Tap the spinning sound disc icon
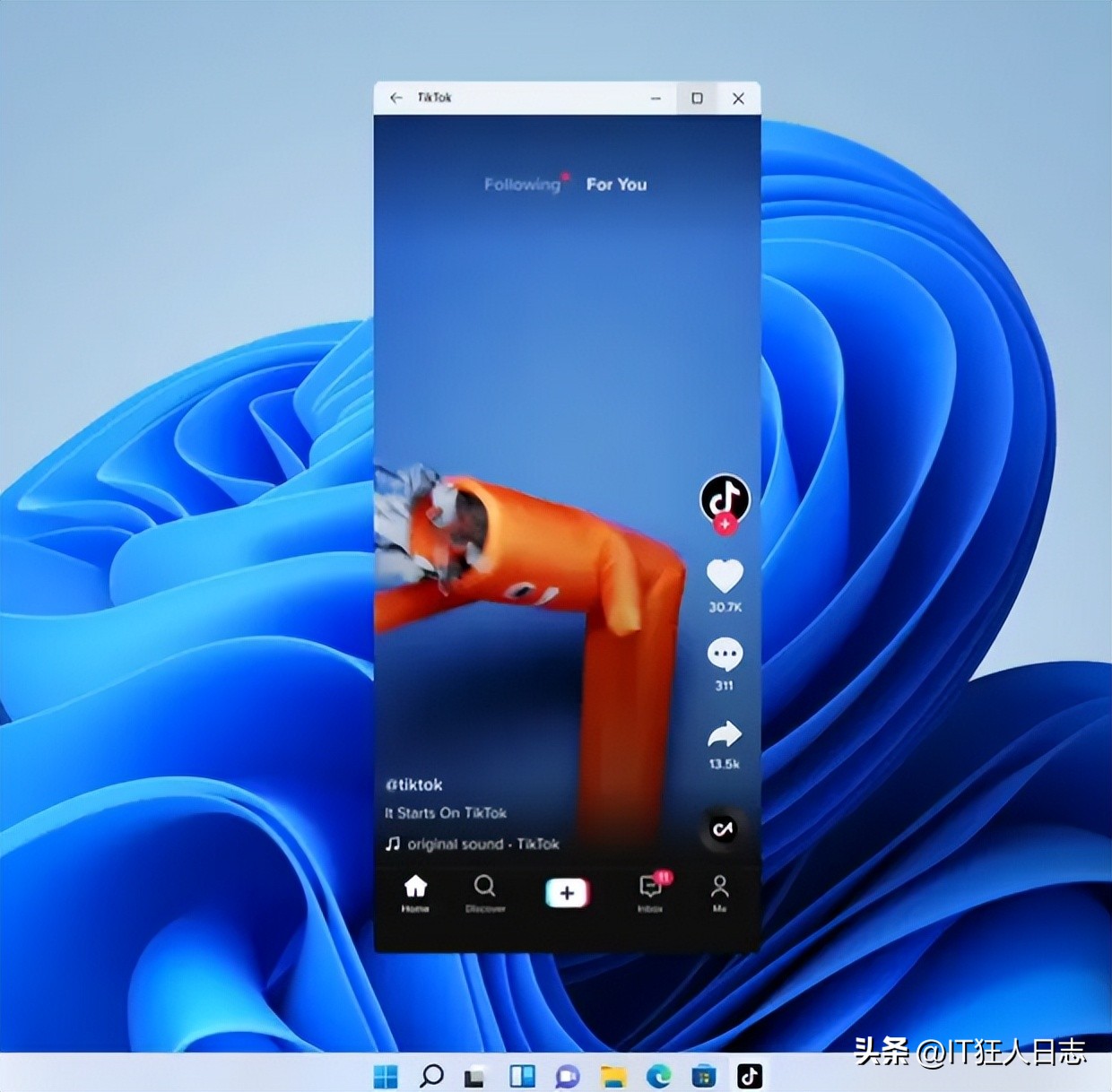This screenshot has width=1112, height=1092. point(723,829)
